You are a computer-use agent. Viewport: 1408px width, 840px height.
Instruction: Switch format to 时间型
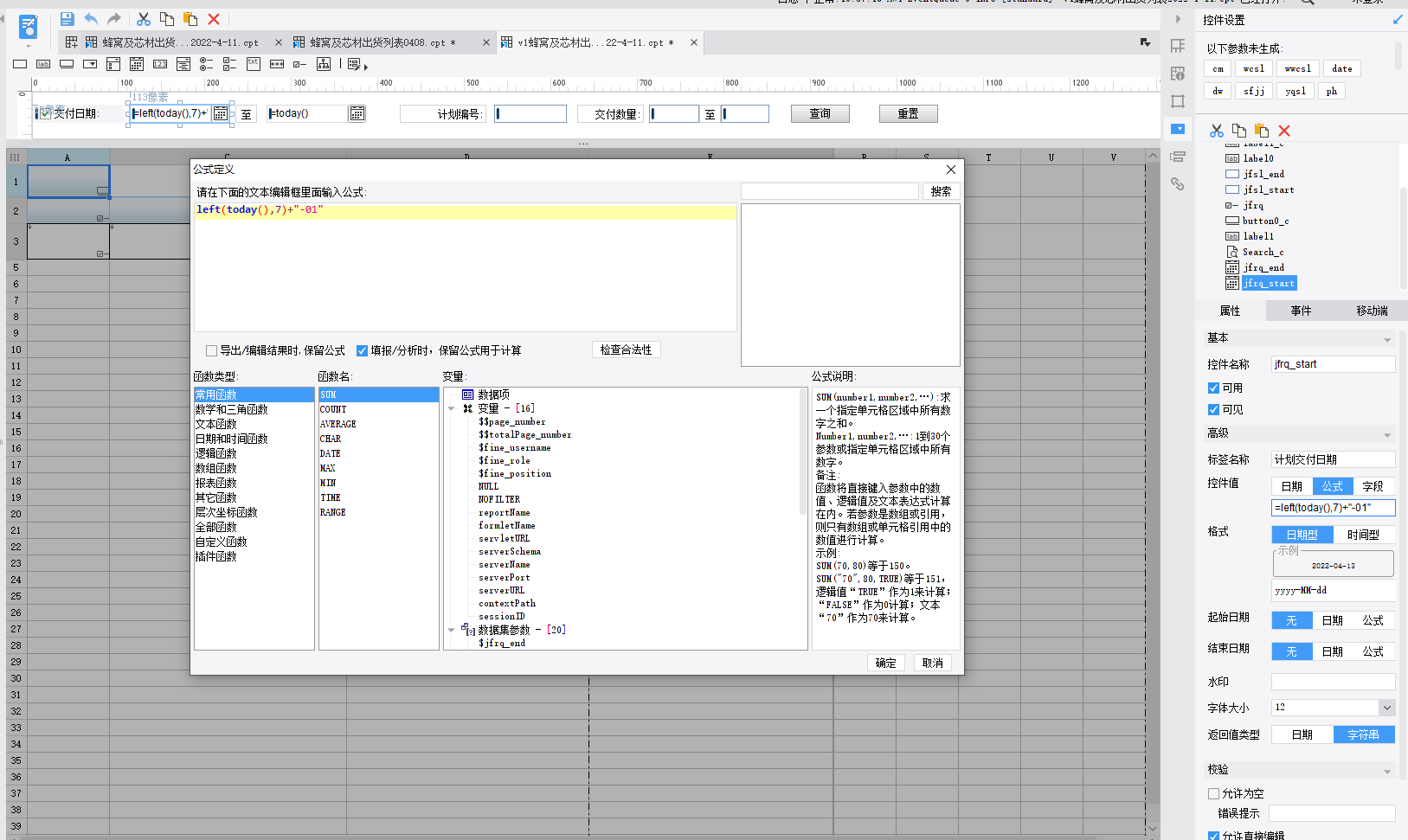tap(1363, 535)
